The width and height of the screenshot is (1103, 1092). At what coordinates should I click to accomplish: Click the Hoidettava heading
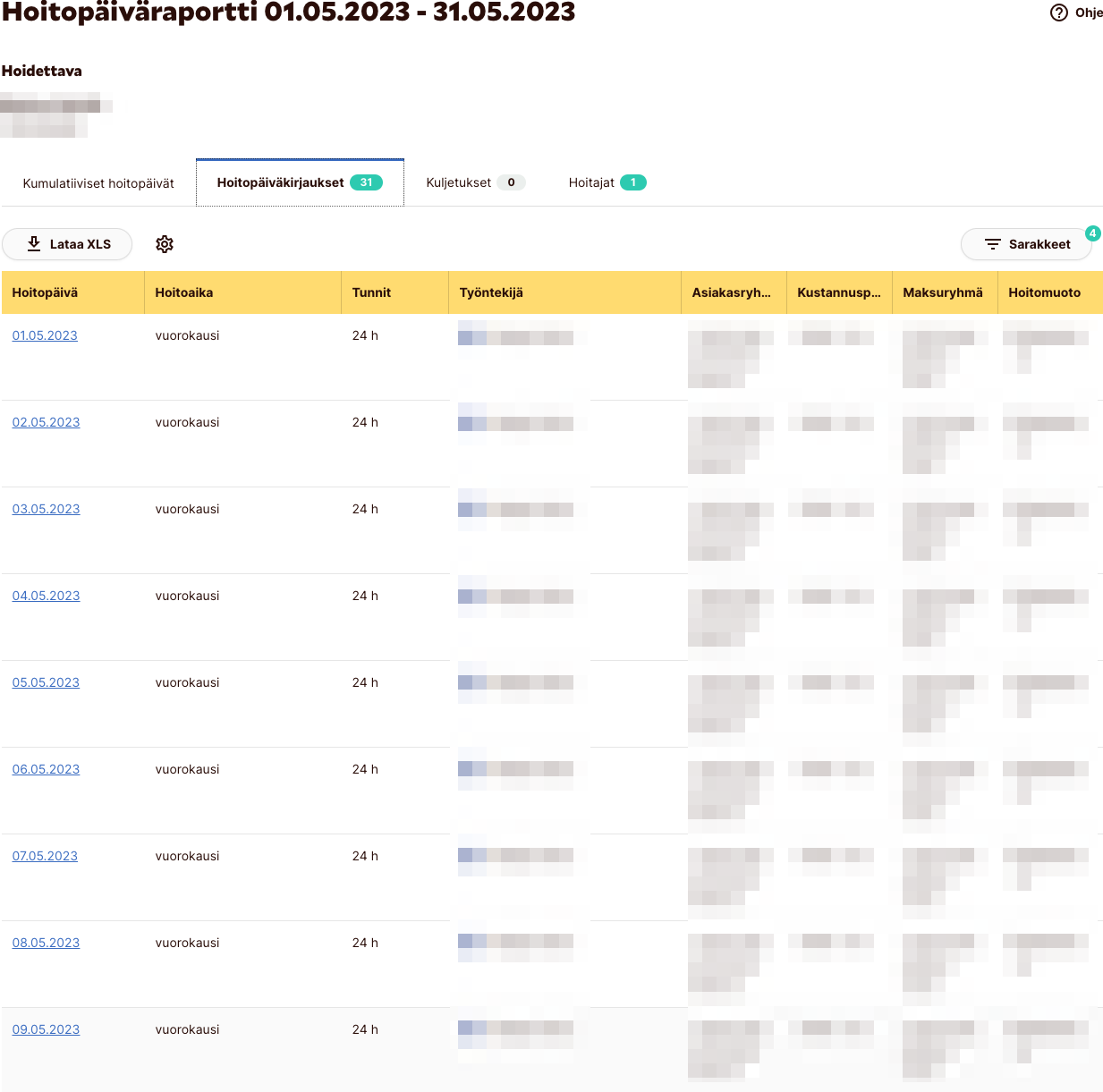click(x=42, y=71)
